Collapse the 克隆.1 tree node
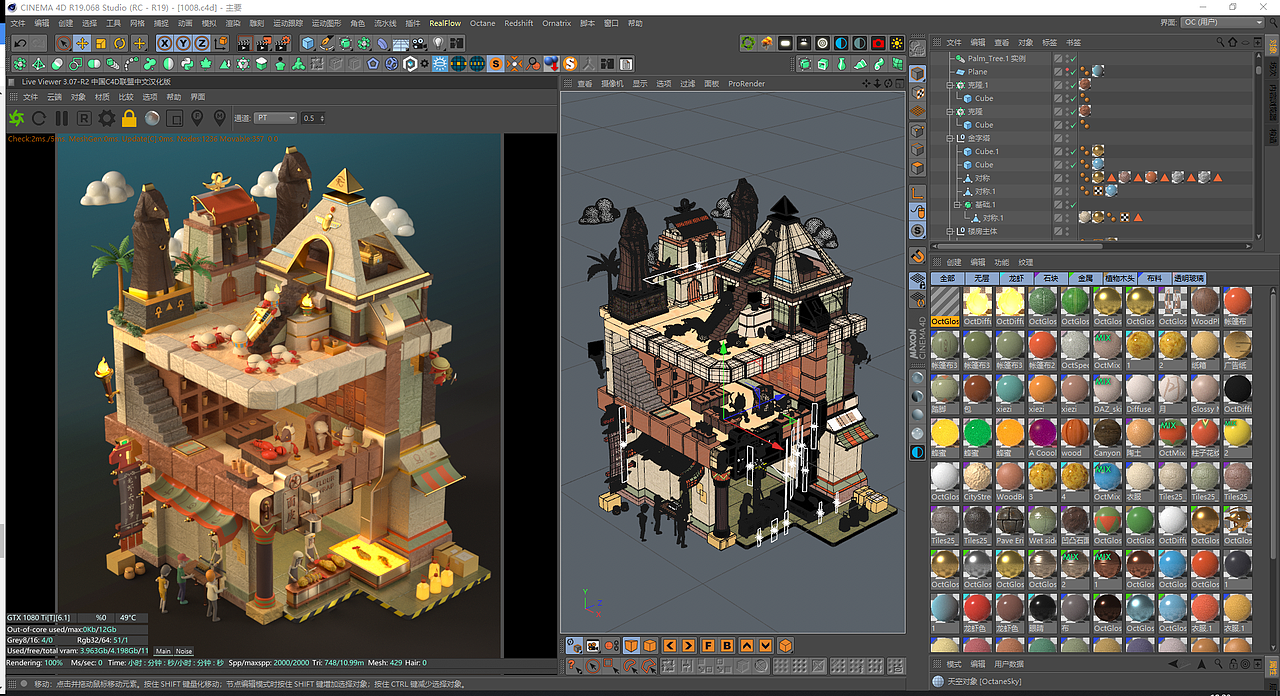The height and width of the screenshot is (696, 1280). [950, 85]
